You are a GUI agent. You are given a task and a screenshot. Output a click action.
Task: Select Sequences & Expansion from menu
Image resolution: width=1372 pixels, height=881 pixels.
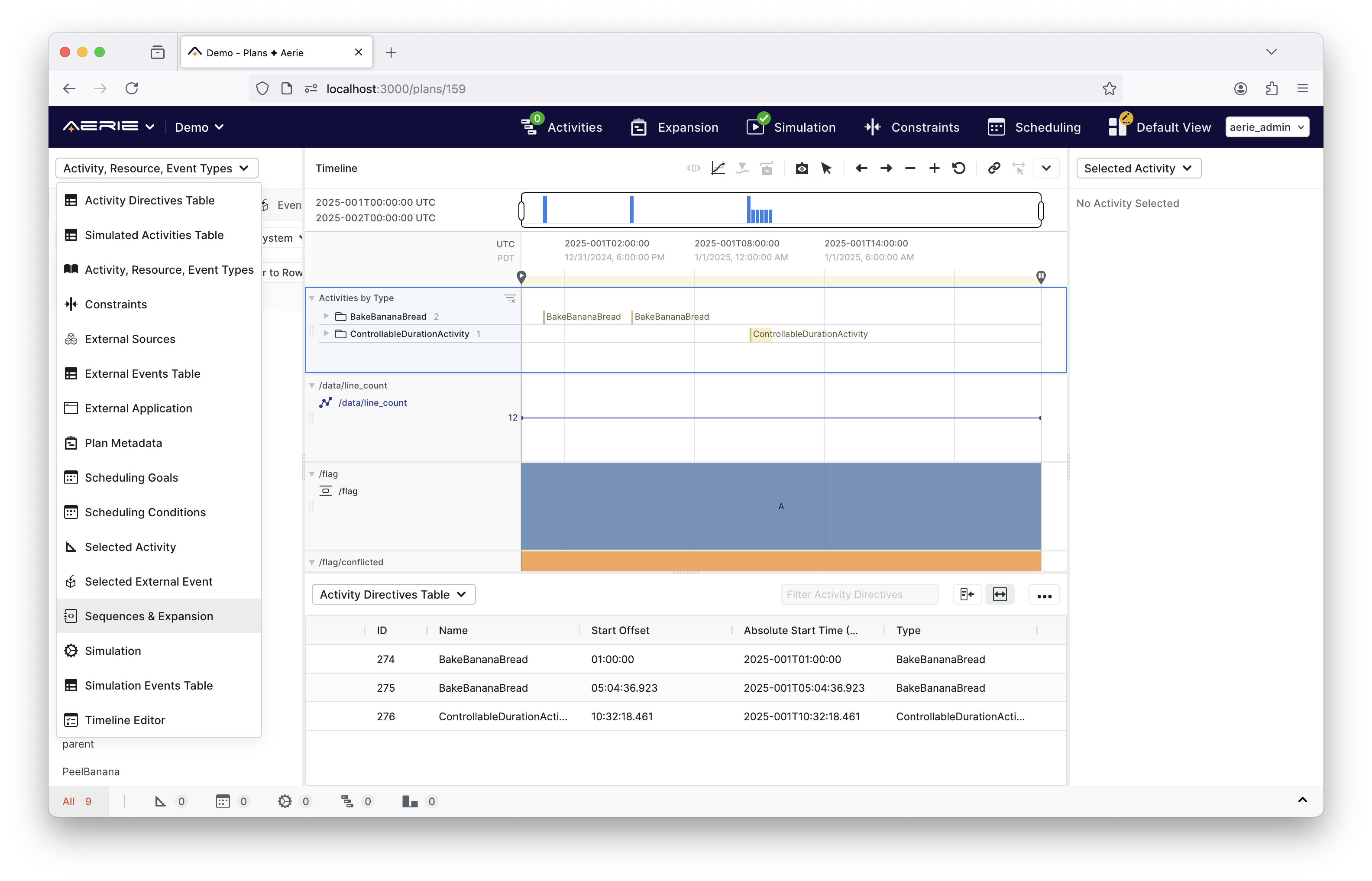(149, 616)
